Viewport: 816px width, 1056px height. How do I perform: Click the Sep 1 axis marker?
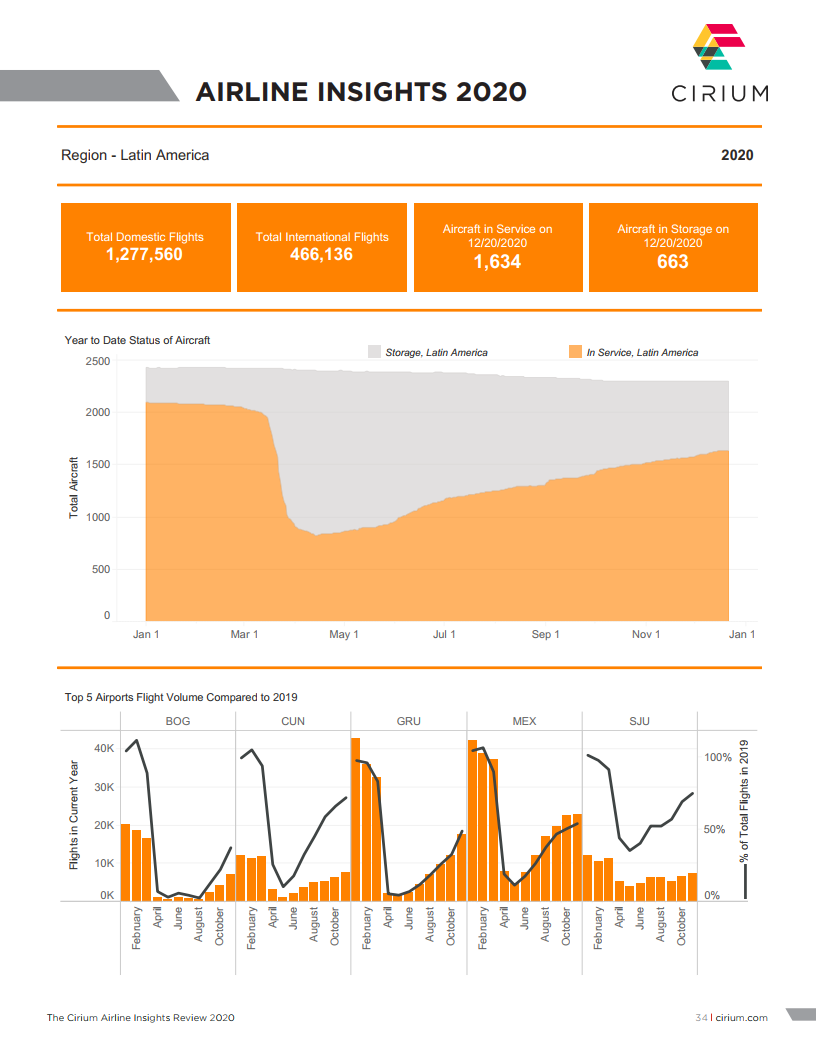[x=545, y=634]
